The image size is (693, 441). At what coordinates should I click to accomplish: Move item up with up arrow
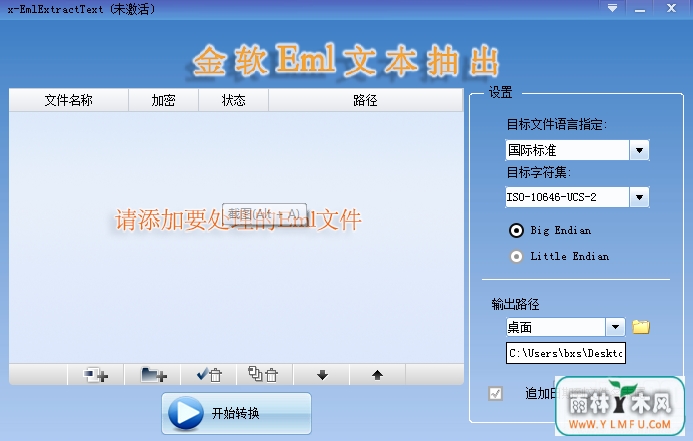pyautogui.click(x=377, y=375)
